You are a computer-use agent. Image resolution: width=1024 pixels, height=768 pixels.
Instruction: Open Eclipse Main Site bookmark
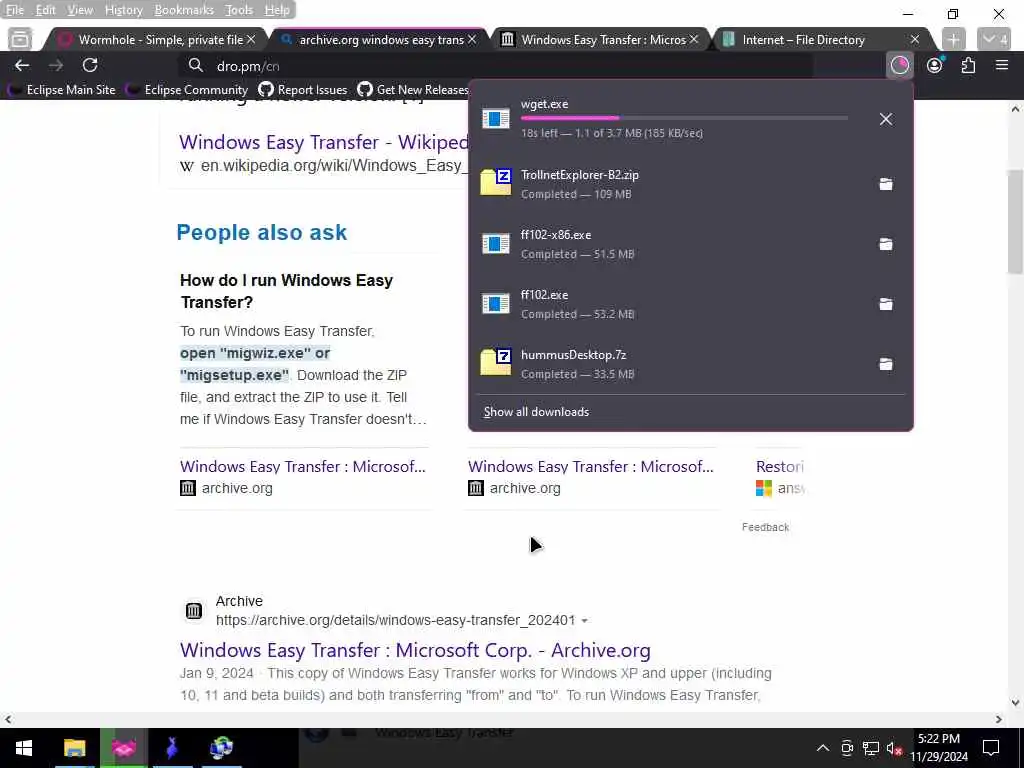[x=62, y=89]
